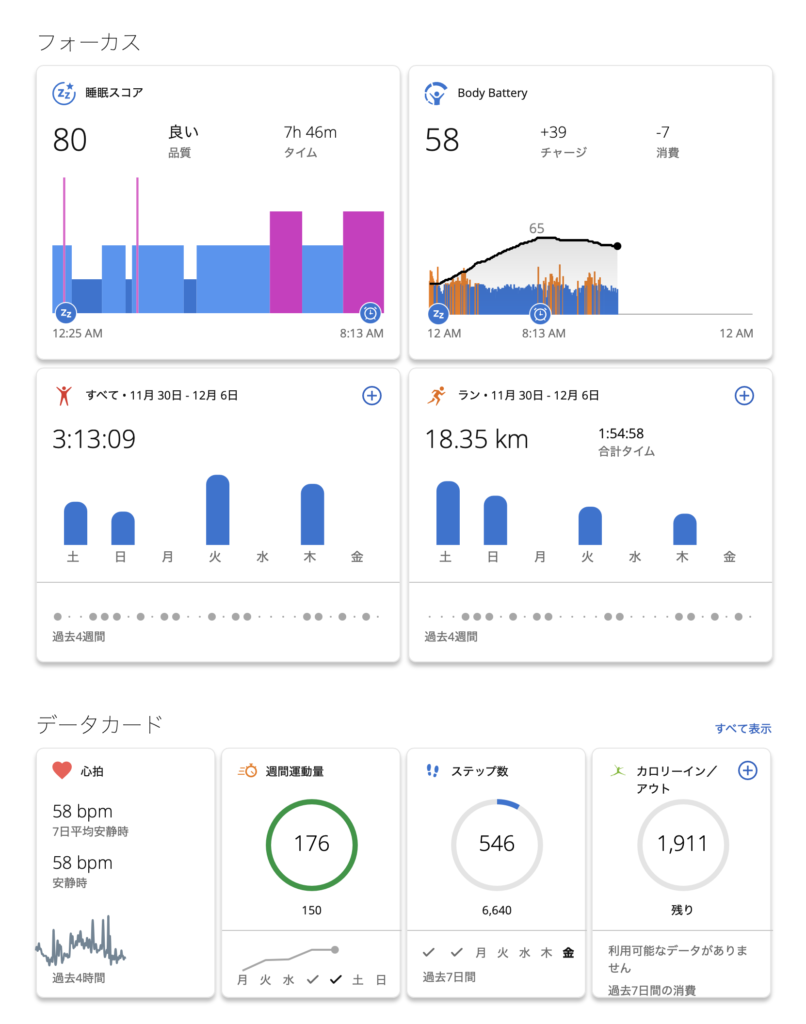Open the すべて表示 link

(743, 728)
